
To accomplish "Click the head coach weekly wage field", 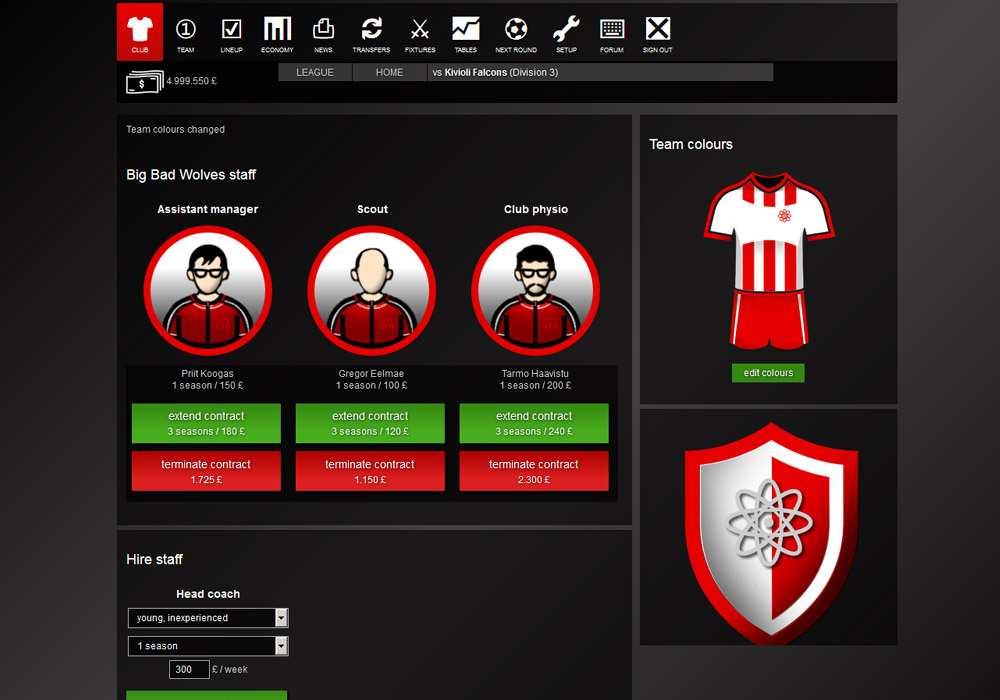I will [x=189, y=669].
